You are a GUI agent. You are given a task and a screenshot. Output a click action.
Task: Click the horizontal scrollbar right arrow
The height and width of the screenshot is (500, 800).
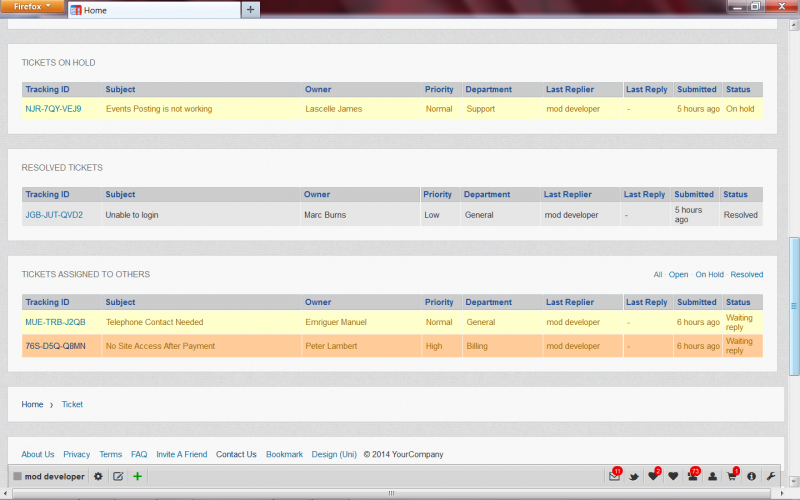coord(780,494)
